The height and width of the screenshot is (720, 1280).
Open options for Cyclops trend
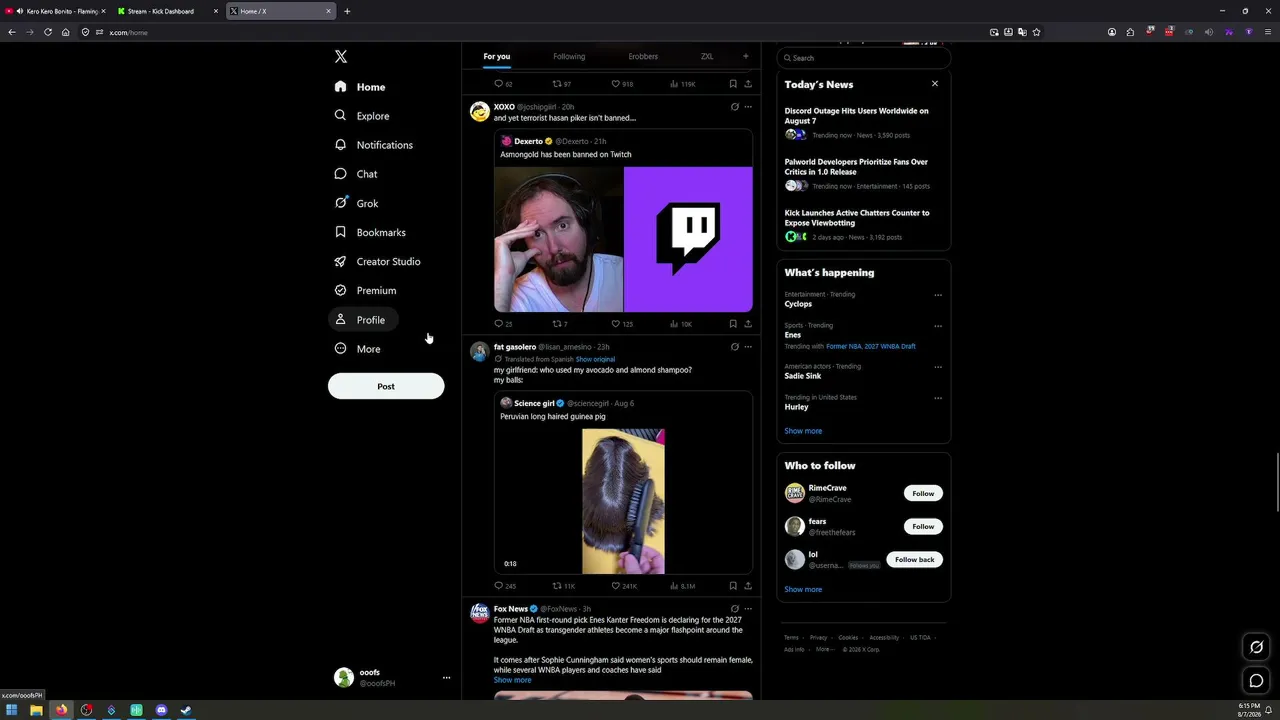(x=938, y=295)
